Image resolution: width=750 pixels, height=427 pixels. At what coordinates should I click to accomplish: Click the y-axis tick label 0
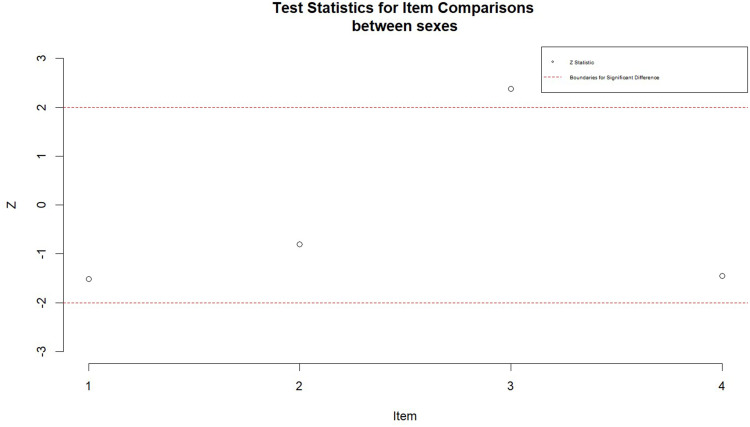[42, 205]
